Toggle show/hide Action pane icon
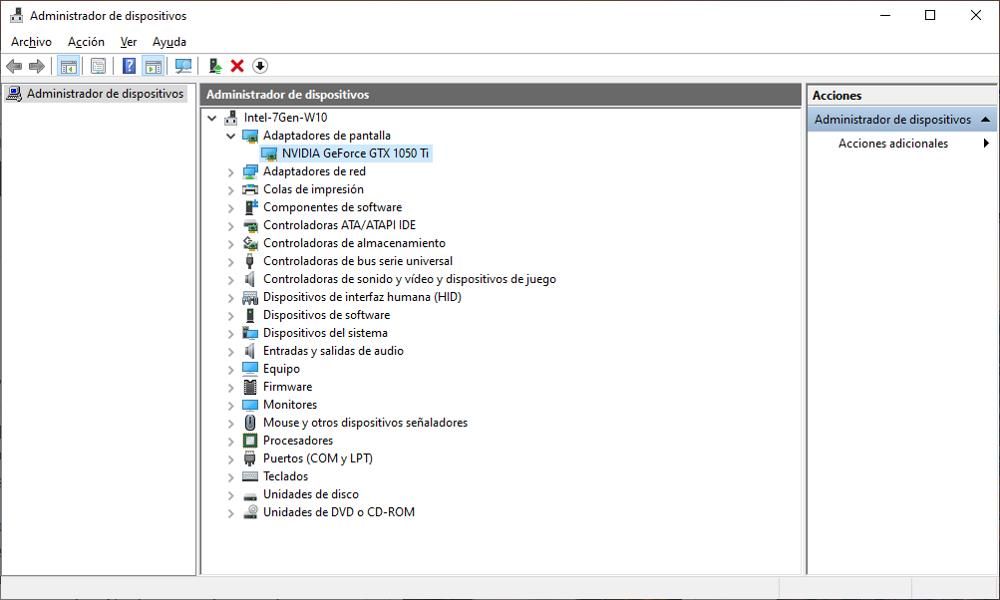This screenshot has width=1000, height=600. pyautogui.click(x=153, y=66)
